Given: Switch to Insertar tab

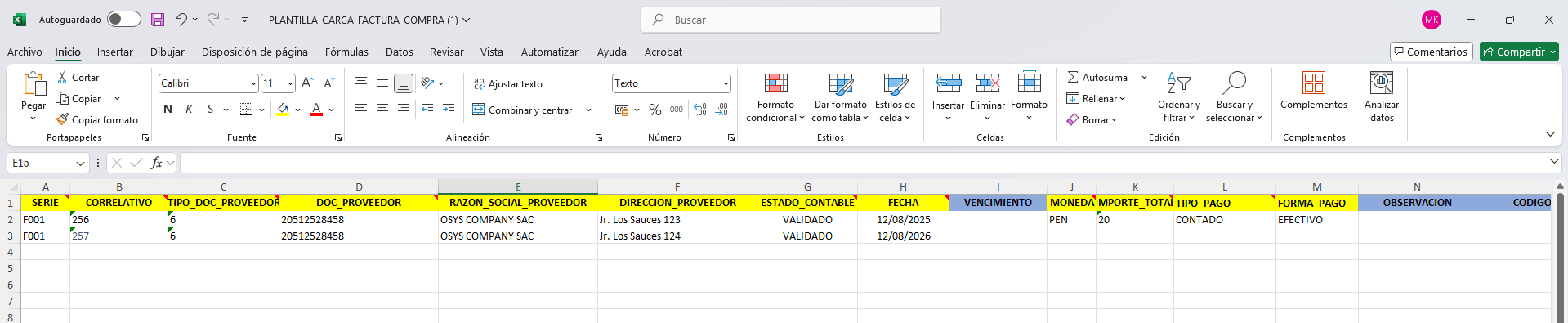Looking at the screenshot, I should 114,52.
